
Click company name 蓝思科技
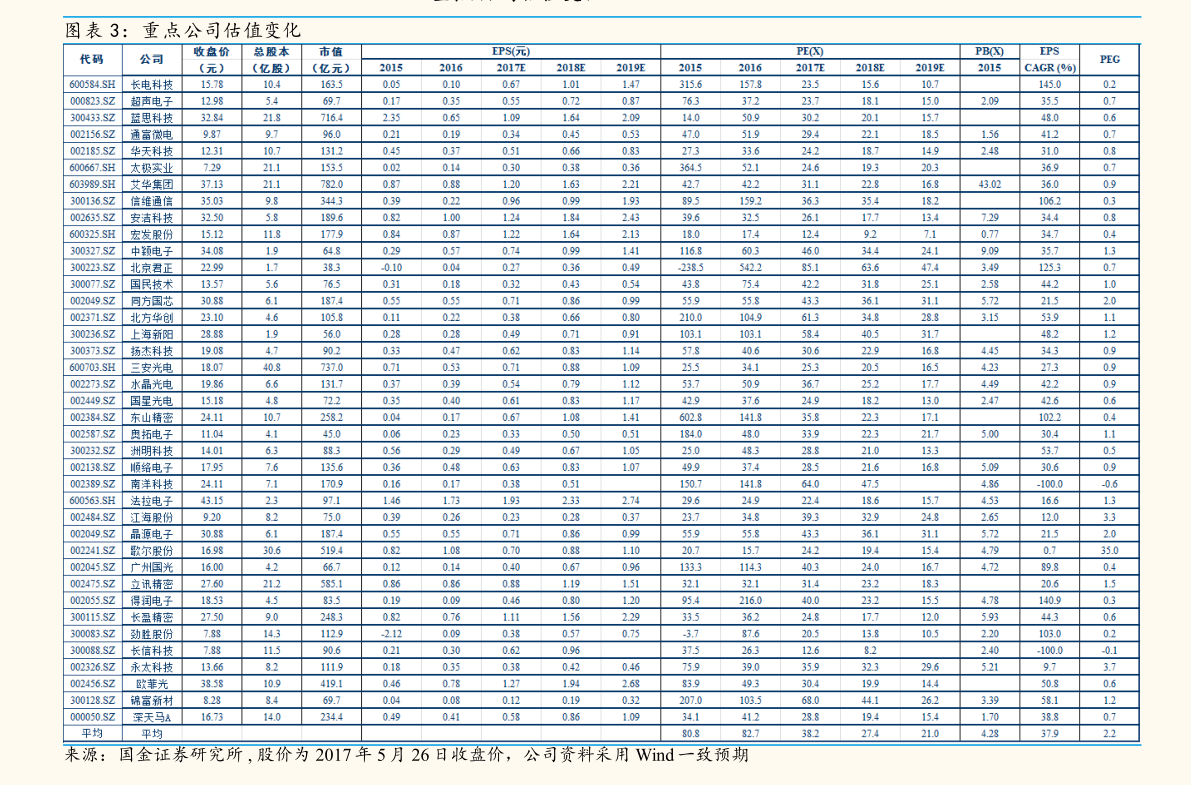(x=151, y=118)
